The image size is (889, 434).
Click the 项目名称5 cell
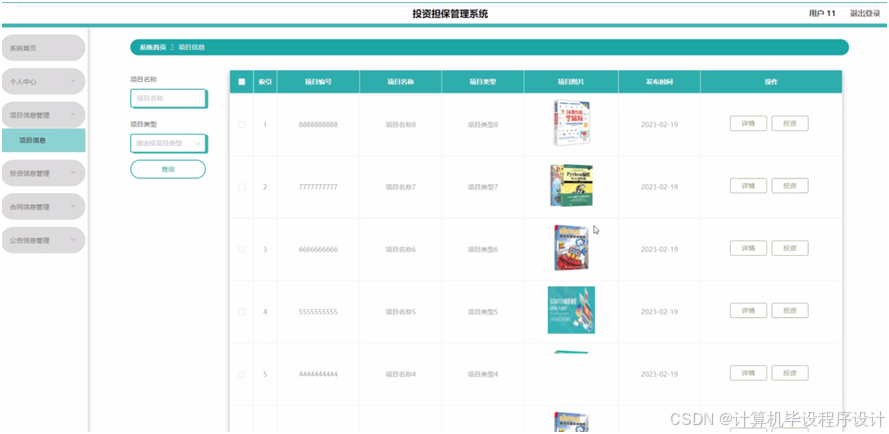click(401, 312)
